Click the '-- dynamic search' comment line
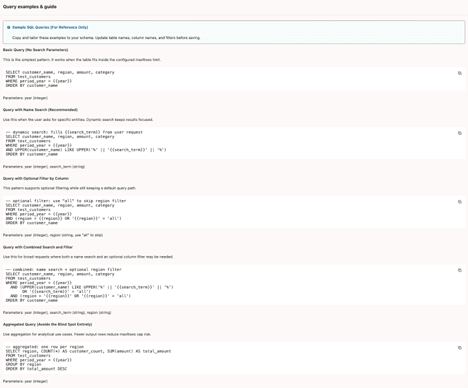 (74, 132)
